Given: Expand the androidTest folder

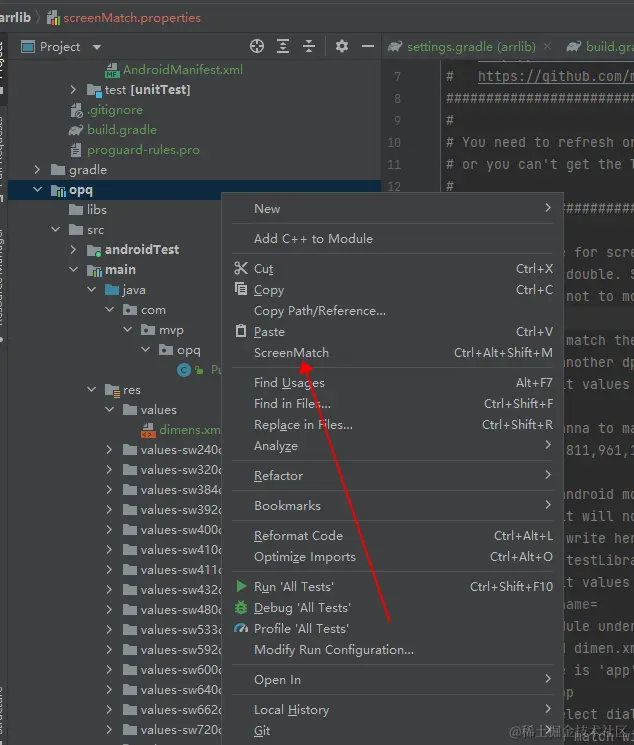Looking at the screenshot, I should [73, 249].
